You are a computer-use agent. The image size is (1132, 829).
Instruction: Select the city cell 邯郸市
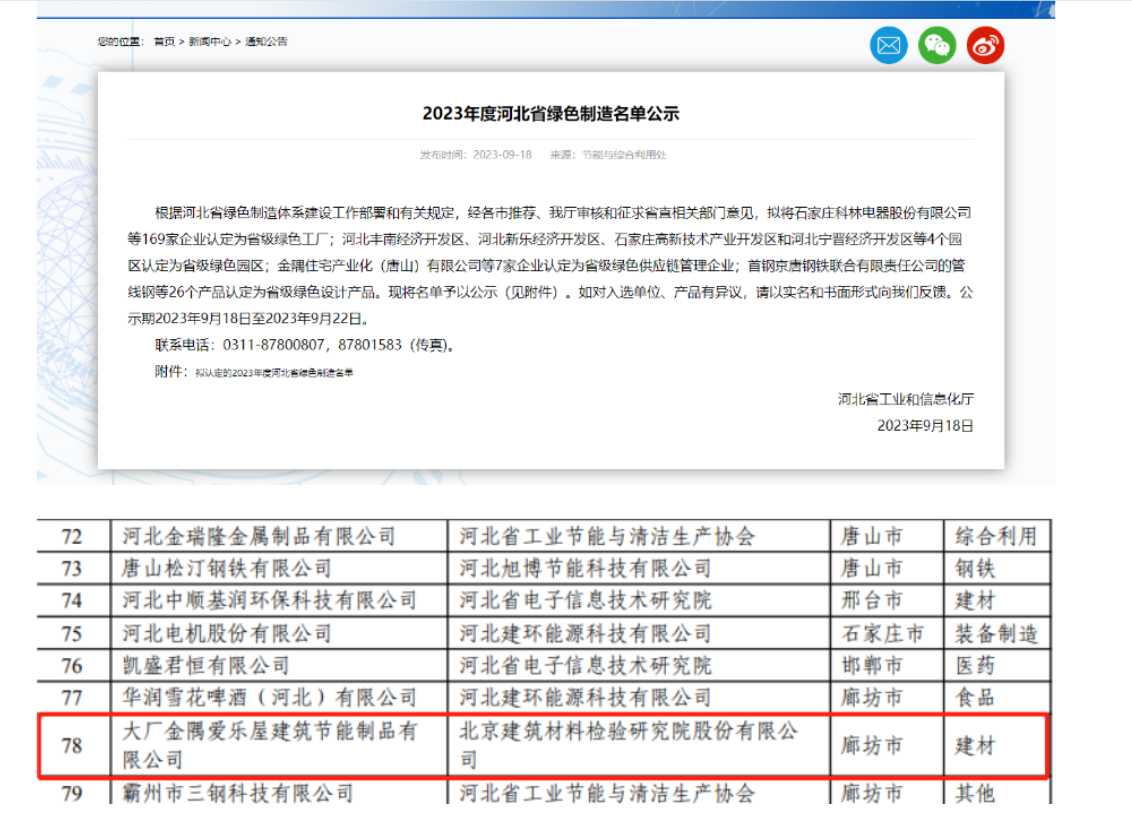tap(887, 665)
